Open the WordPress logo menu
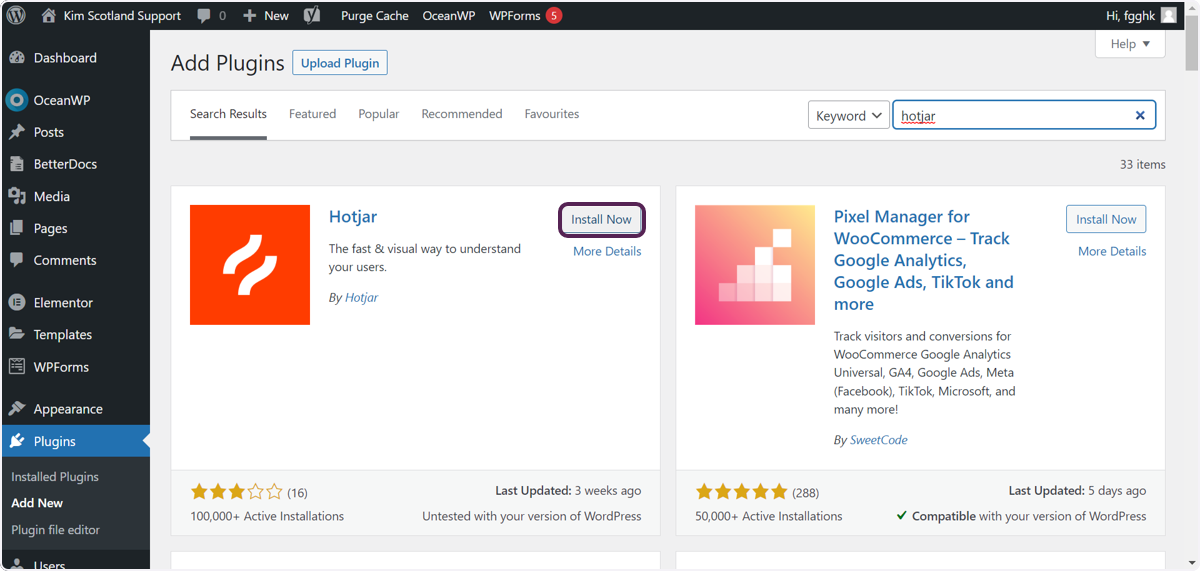 click(17, 15)
